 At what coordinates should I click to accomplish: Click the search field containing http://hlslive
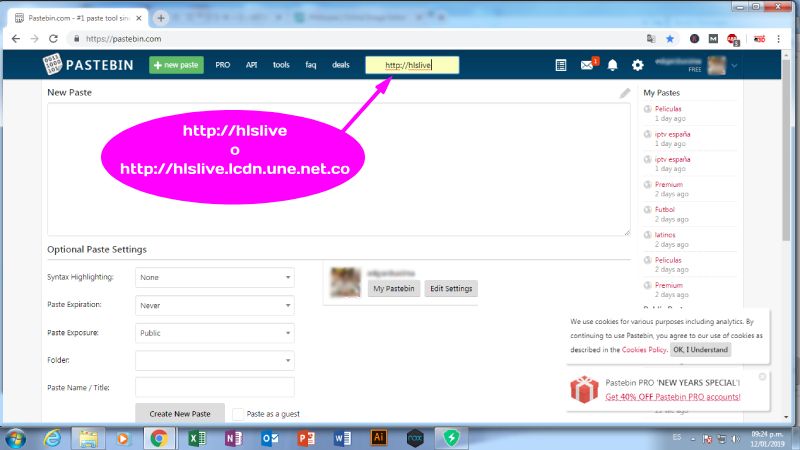click(412, 65)
